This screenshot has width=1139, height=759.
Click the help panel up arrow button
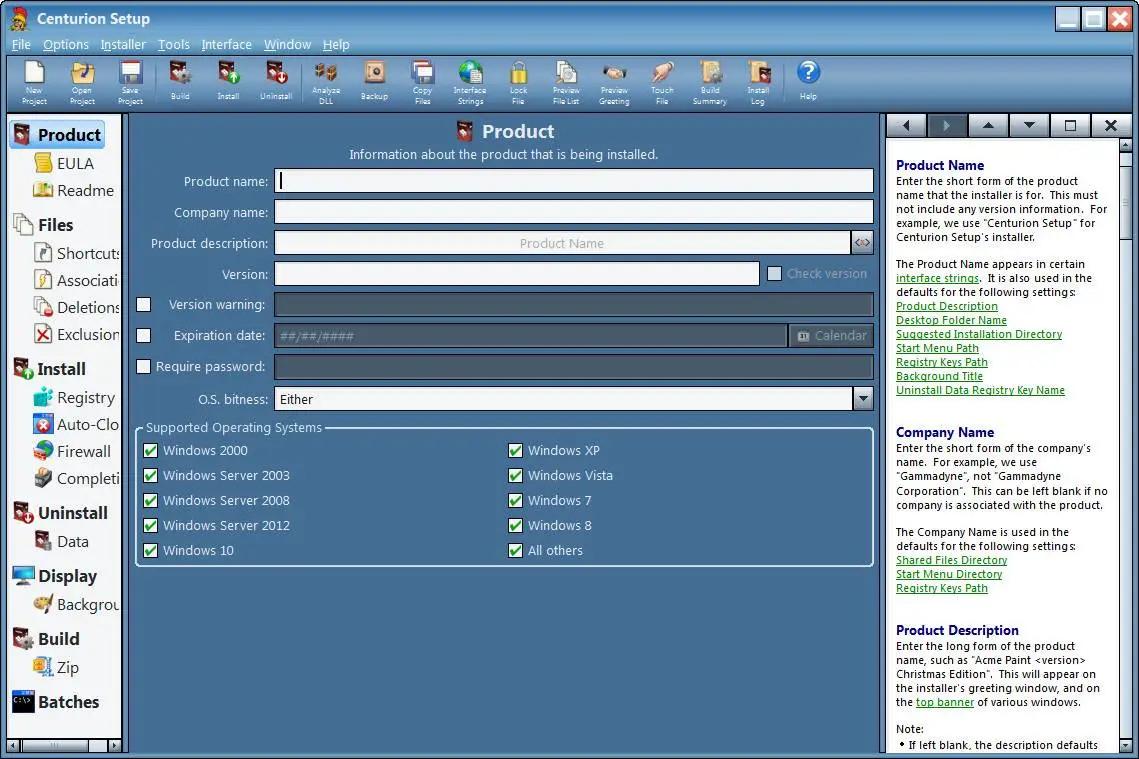[x=988, y=126]
